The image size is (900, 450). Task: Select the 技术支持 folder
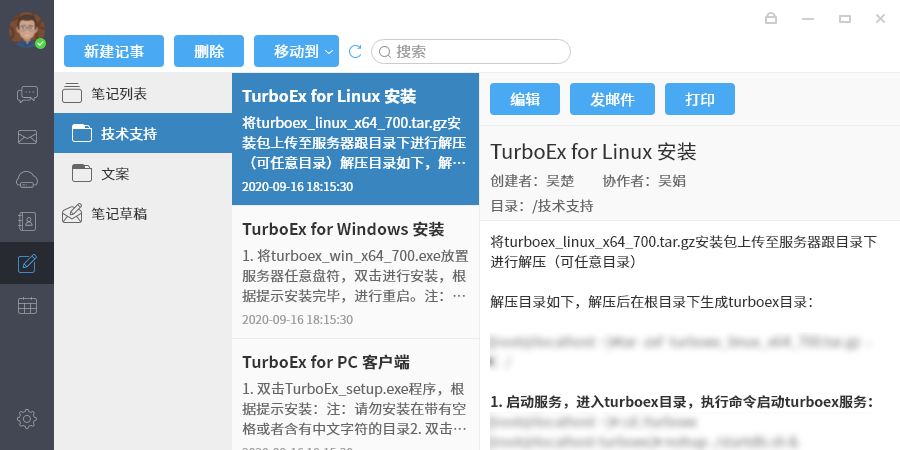tap(128, 133)
